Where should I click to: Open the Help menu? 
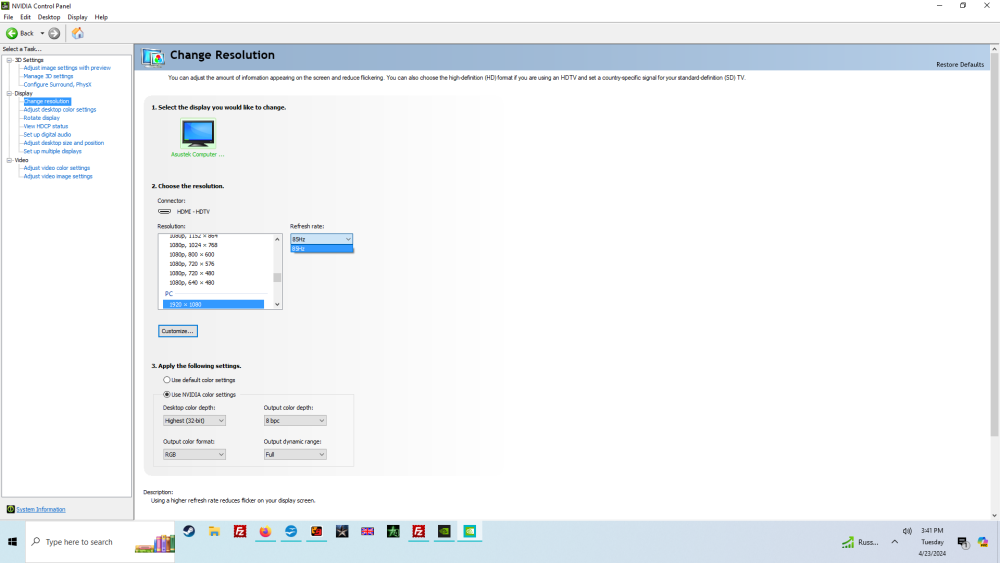[101, 17]
